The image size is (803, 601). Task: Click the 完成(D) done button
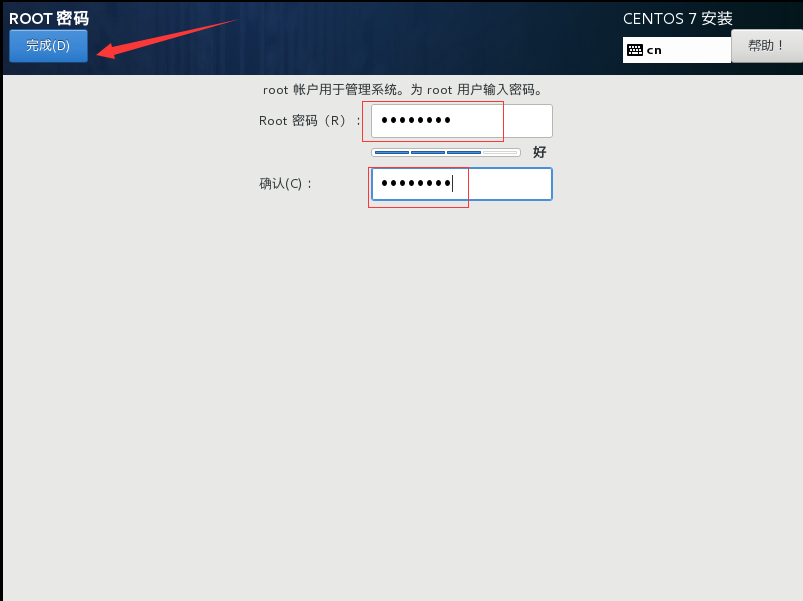point(48,46)
